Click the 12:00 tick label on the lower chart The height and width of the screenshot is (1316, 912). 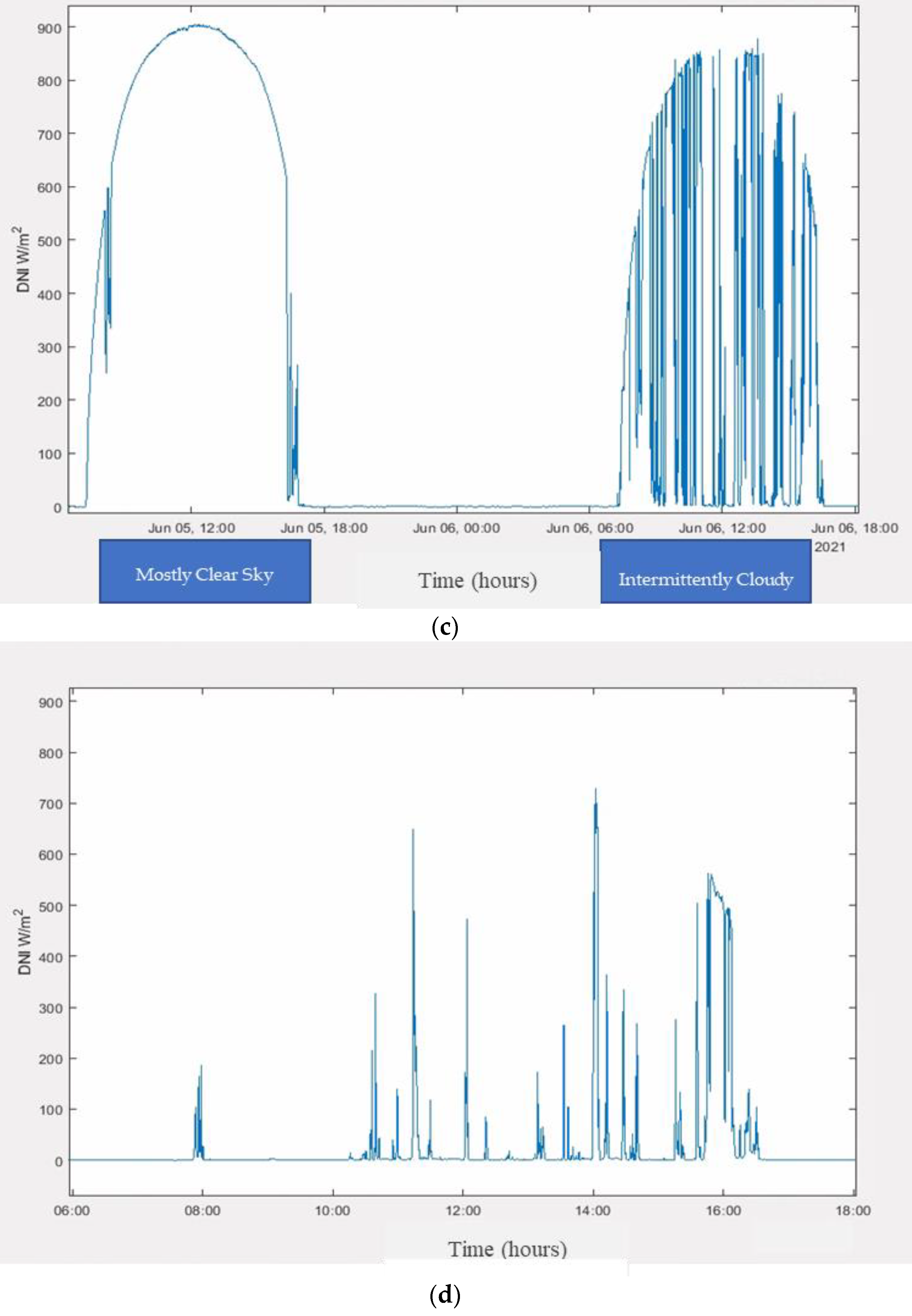pos(463,1211)
